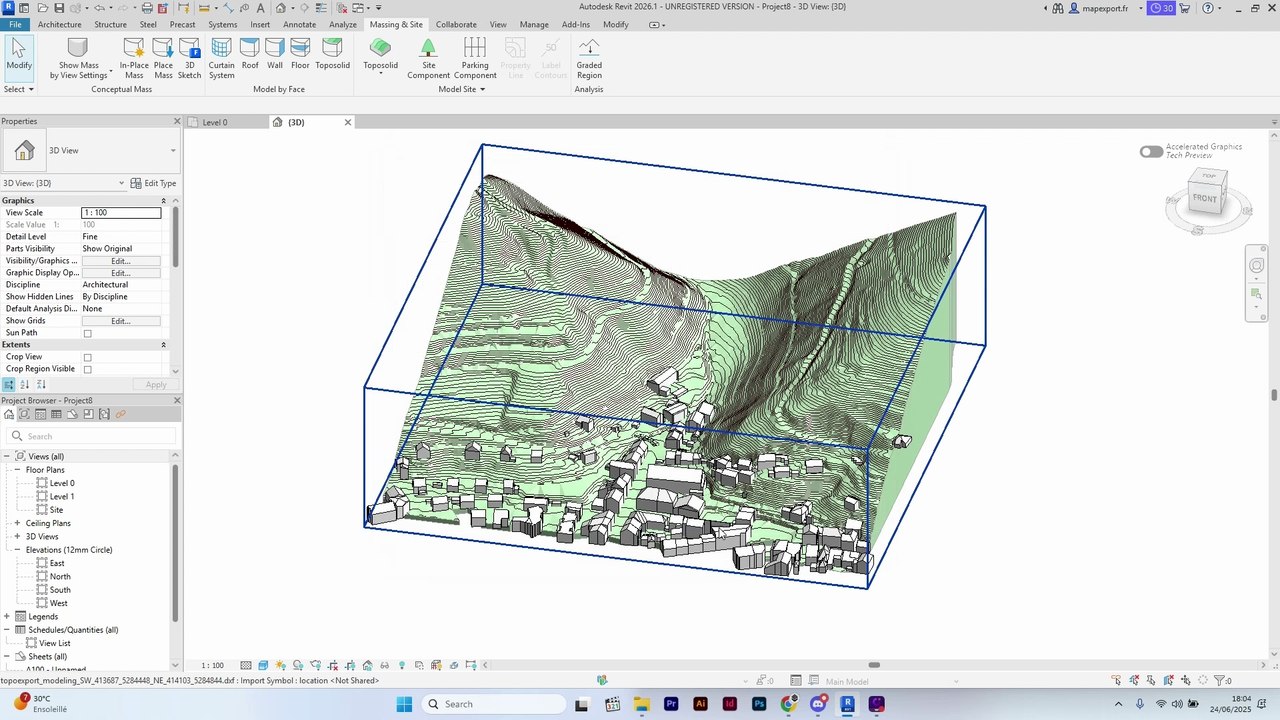Click Temporary Hide/Isolate glasses icon

pos(384,665)
